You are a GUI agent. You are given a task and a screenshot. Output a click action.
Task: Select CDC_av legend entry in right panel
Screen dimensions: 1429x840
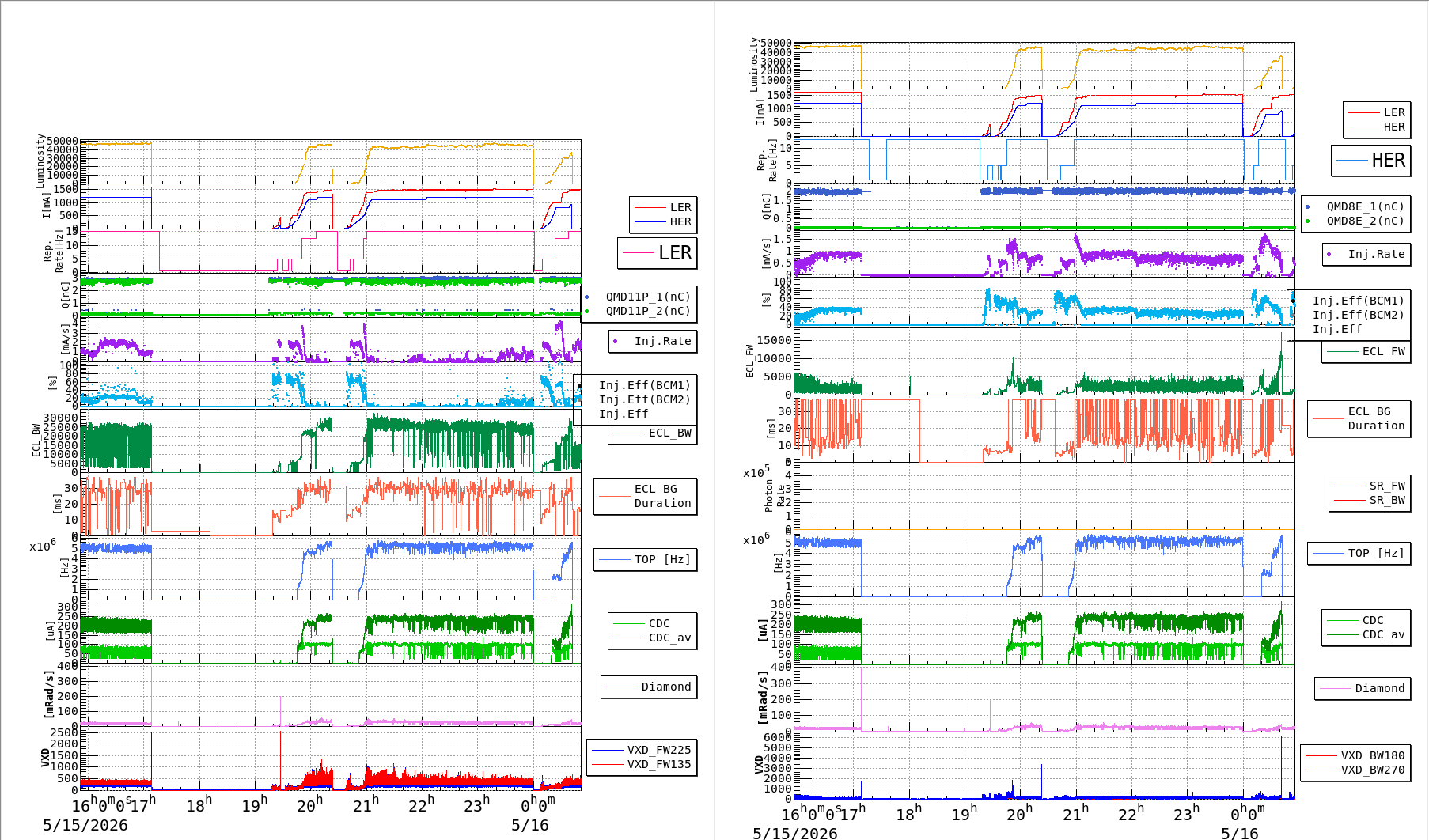[1383, 634]
